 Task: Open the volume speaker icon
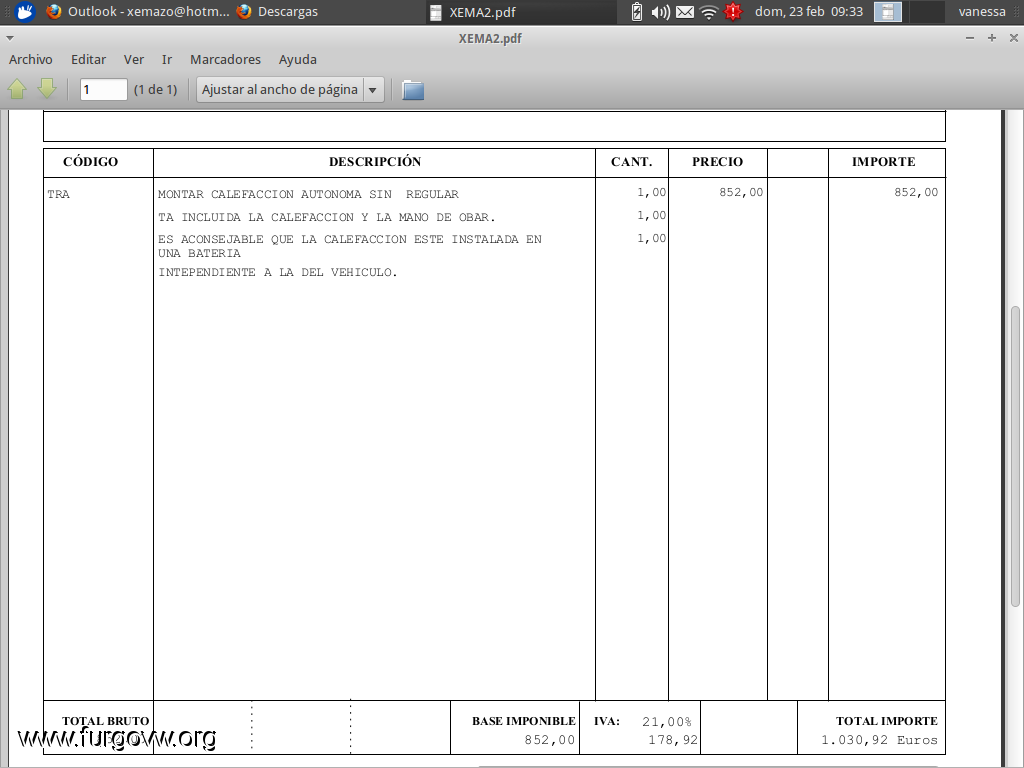tap(660, 12)
